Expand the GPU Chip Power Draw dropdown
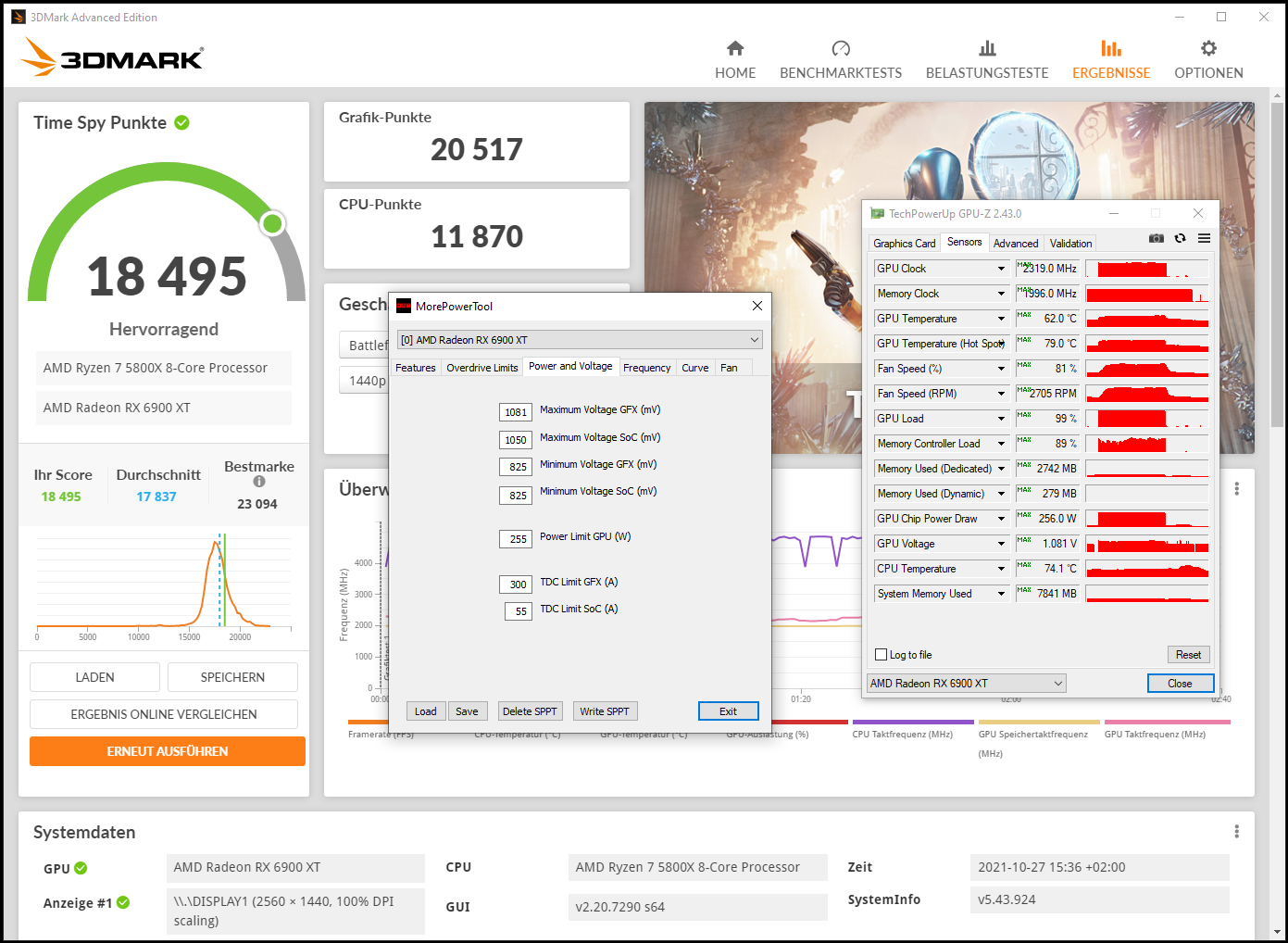1288x943 pixels. click(1001, 519)
